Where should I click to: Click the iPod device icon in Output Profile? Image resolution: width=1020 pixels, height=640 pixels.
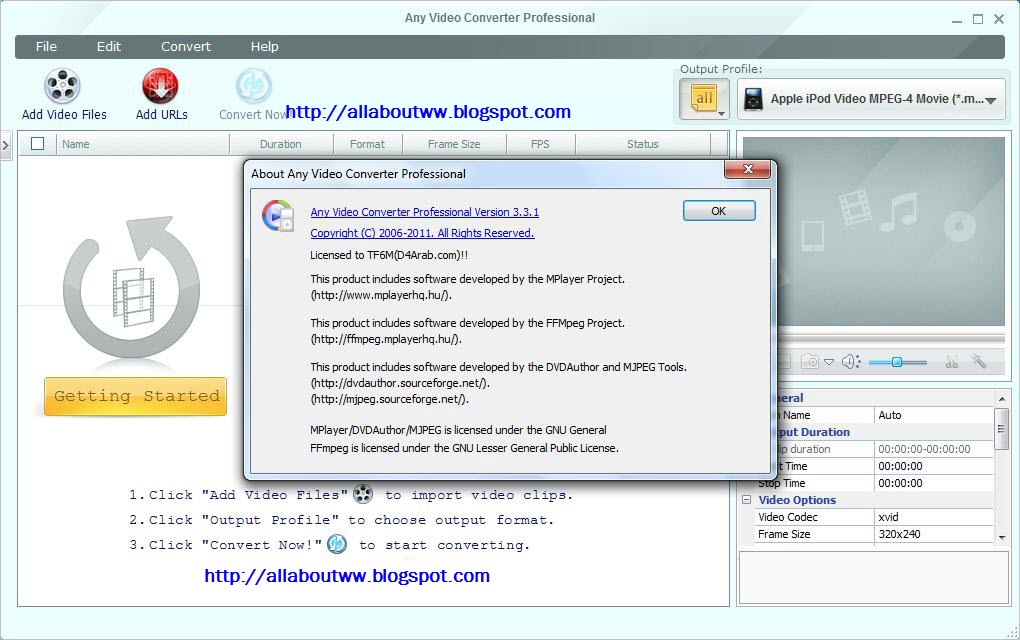pos(753,99)
